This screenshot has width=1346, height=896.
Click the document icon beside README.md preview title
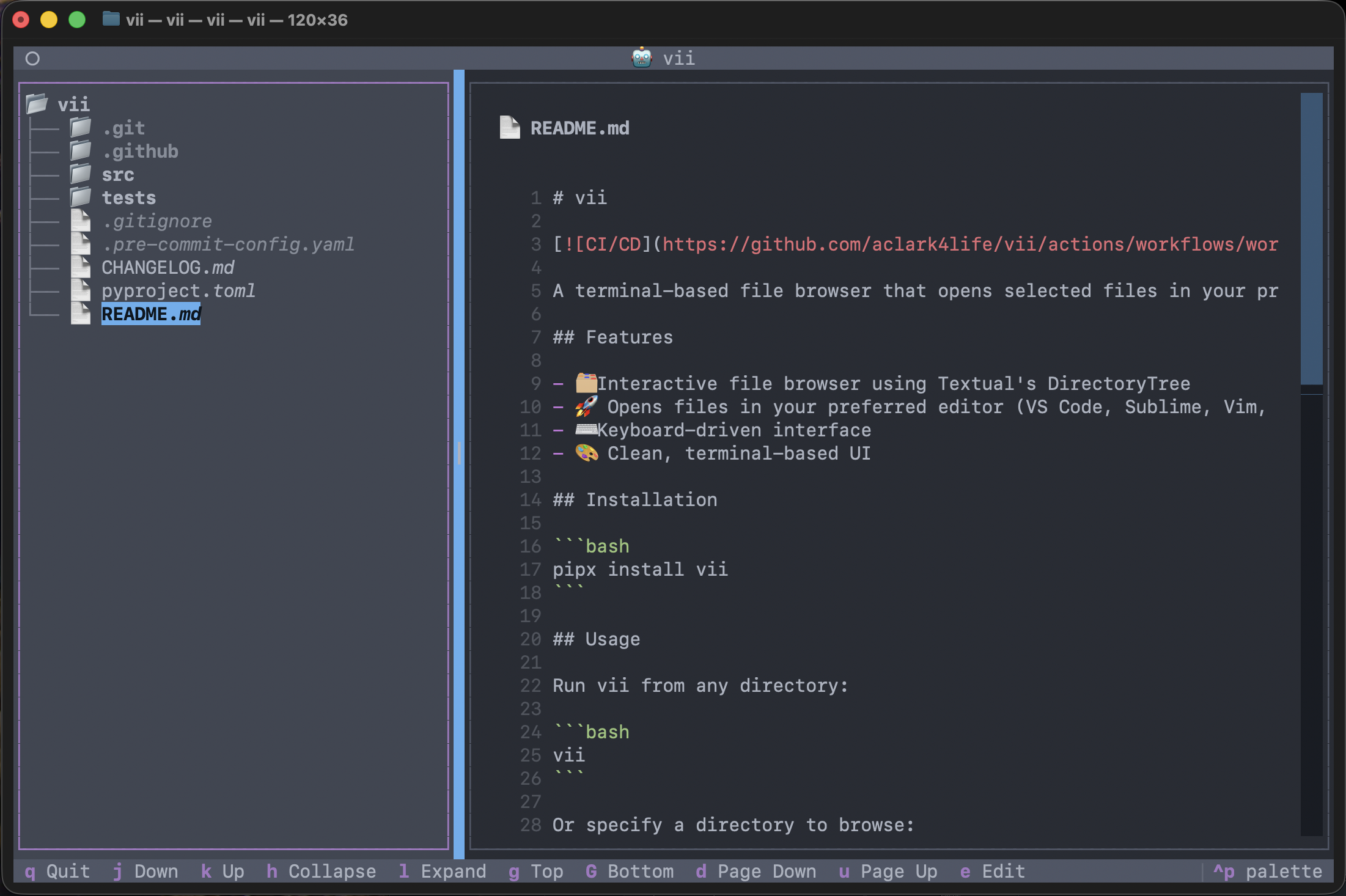point(510,128)
